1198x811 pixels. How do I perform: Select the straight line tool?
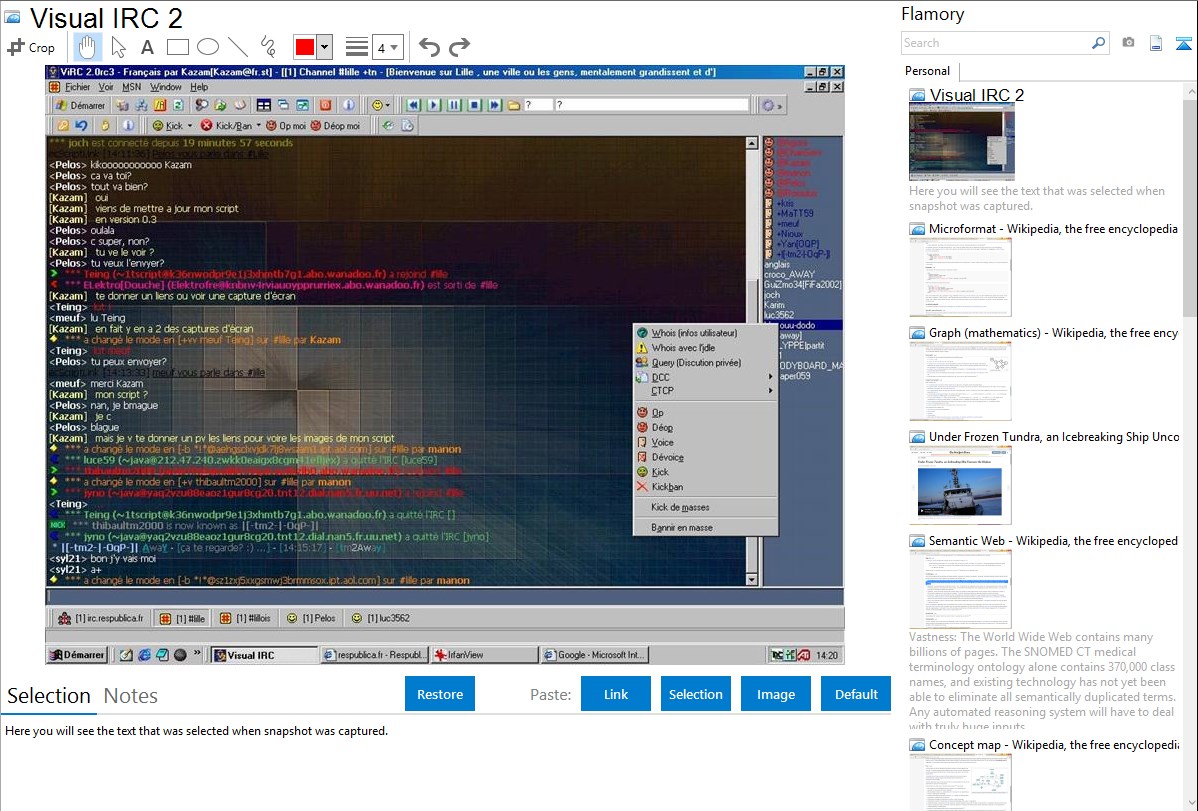coord(237,47)
